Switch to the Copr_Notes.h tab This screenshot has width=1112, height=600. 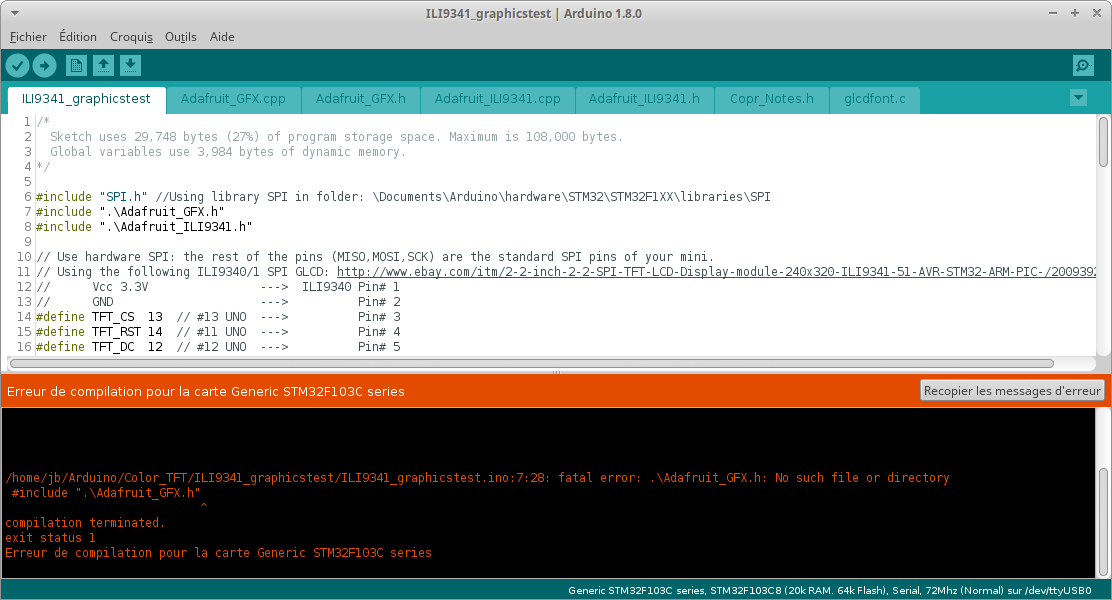tap(772, 99)
